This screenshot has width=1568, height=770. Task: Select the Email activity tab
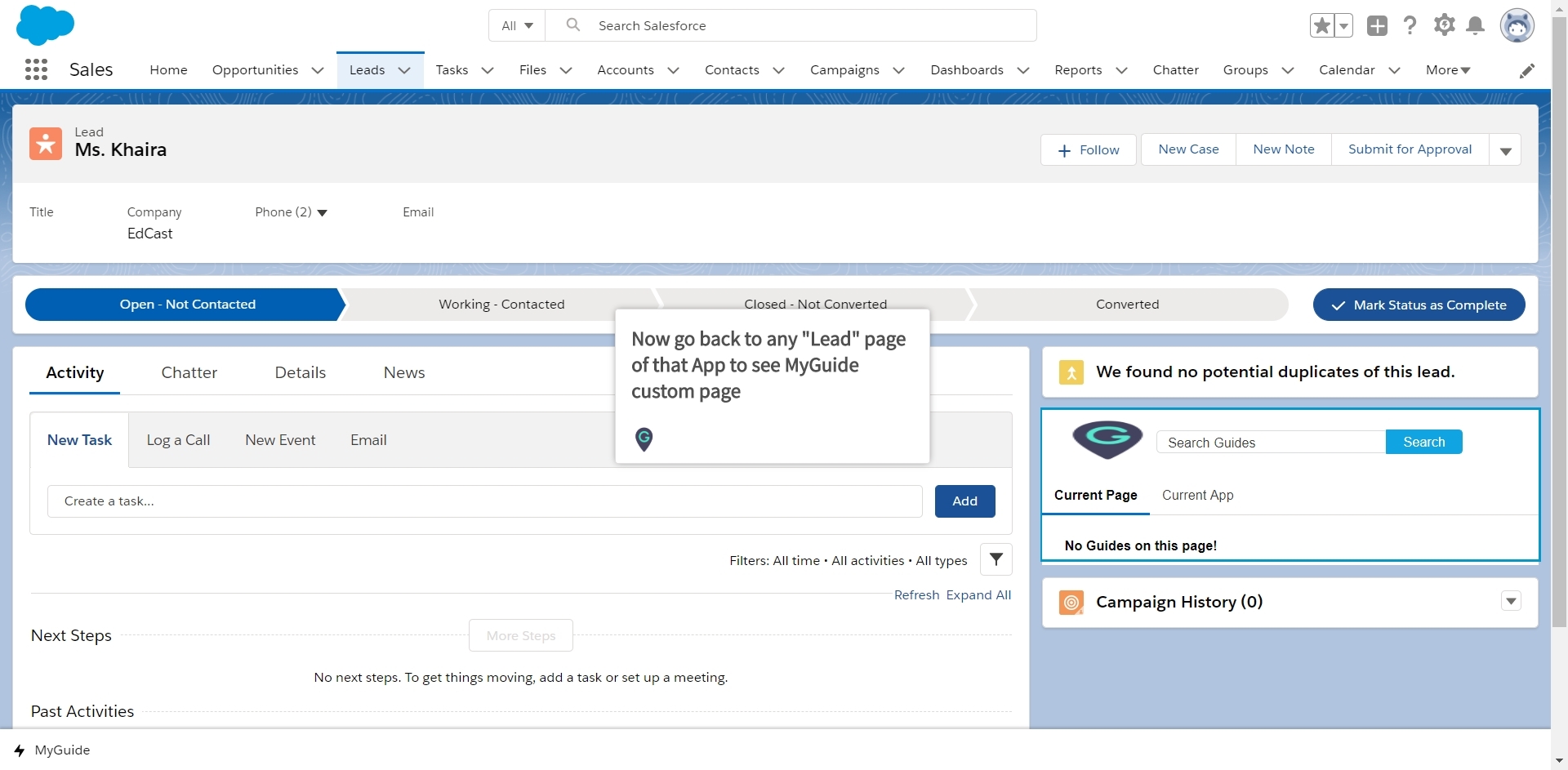pyautogui.click(x=368, y=440)
